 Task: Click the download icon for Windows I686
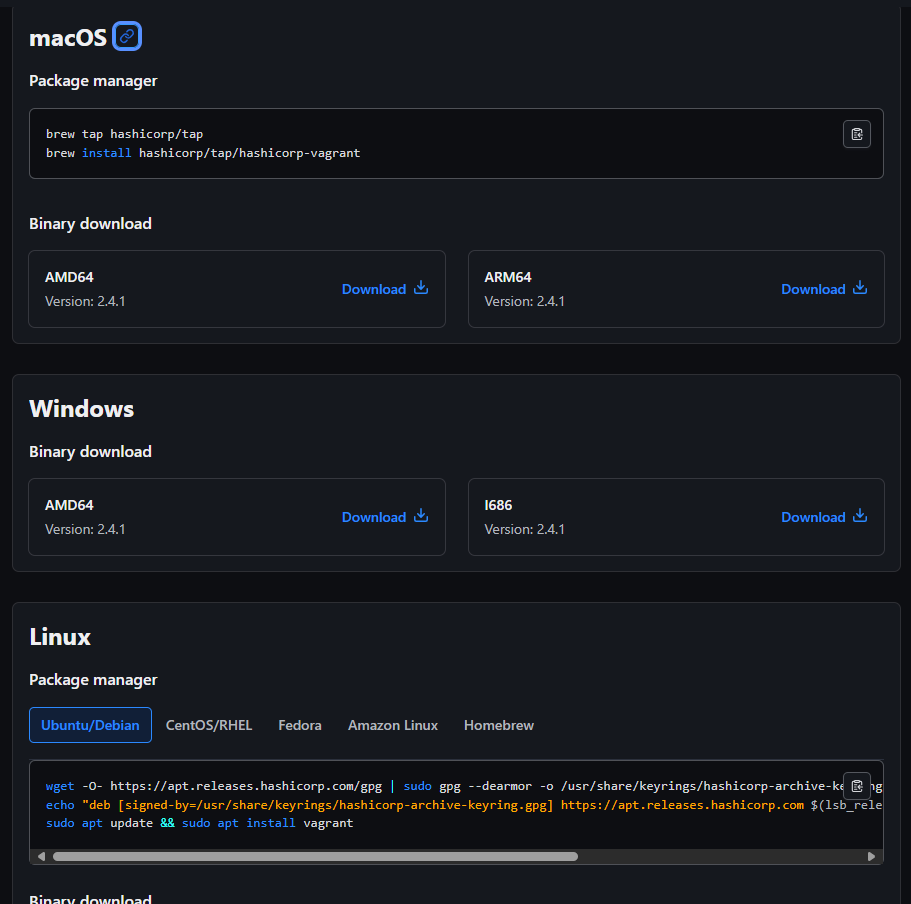860,516
